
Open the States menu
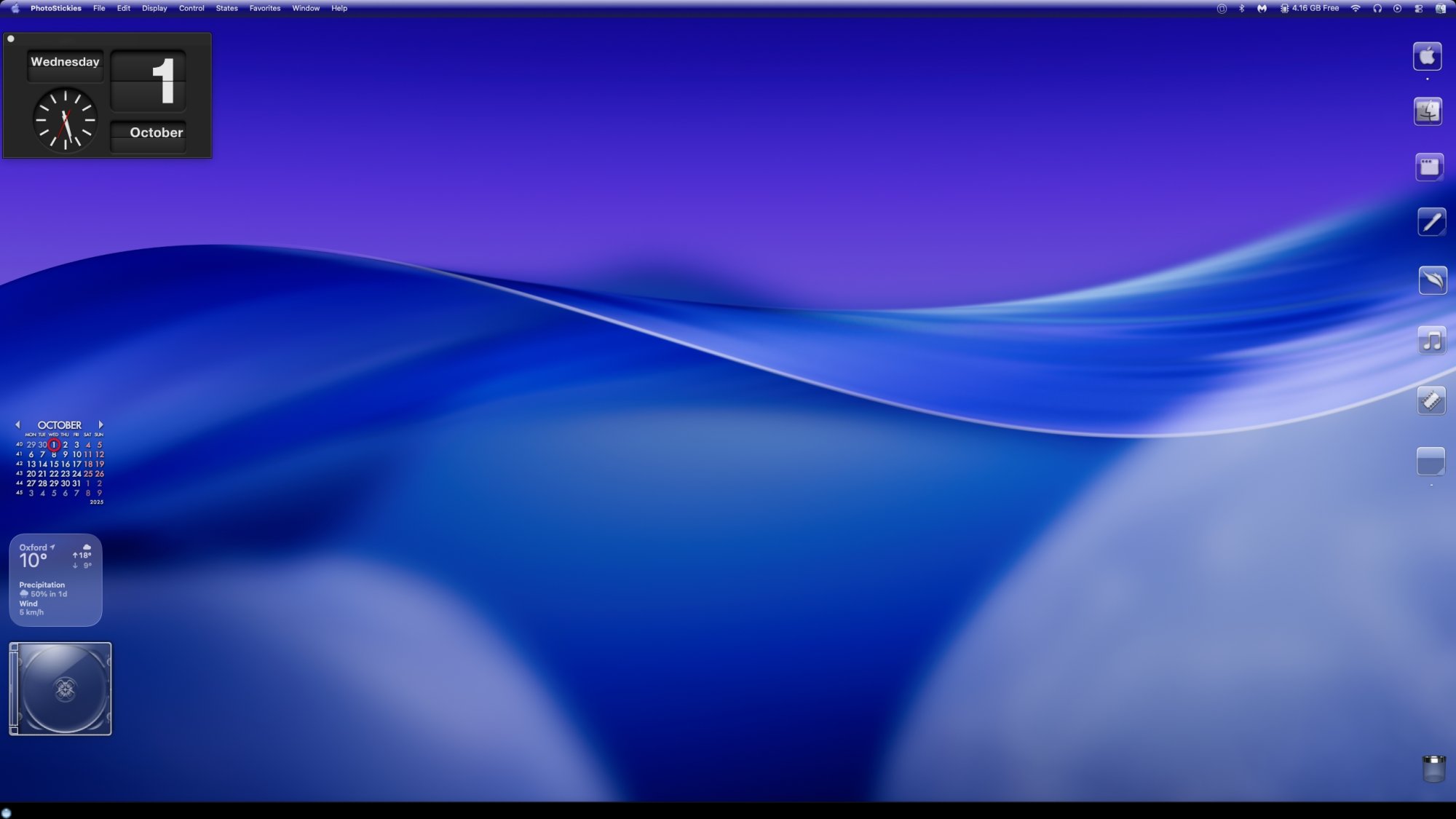click(226, 9)
